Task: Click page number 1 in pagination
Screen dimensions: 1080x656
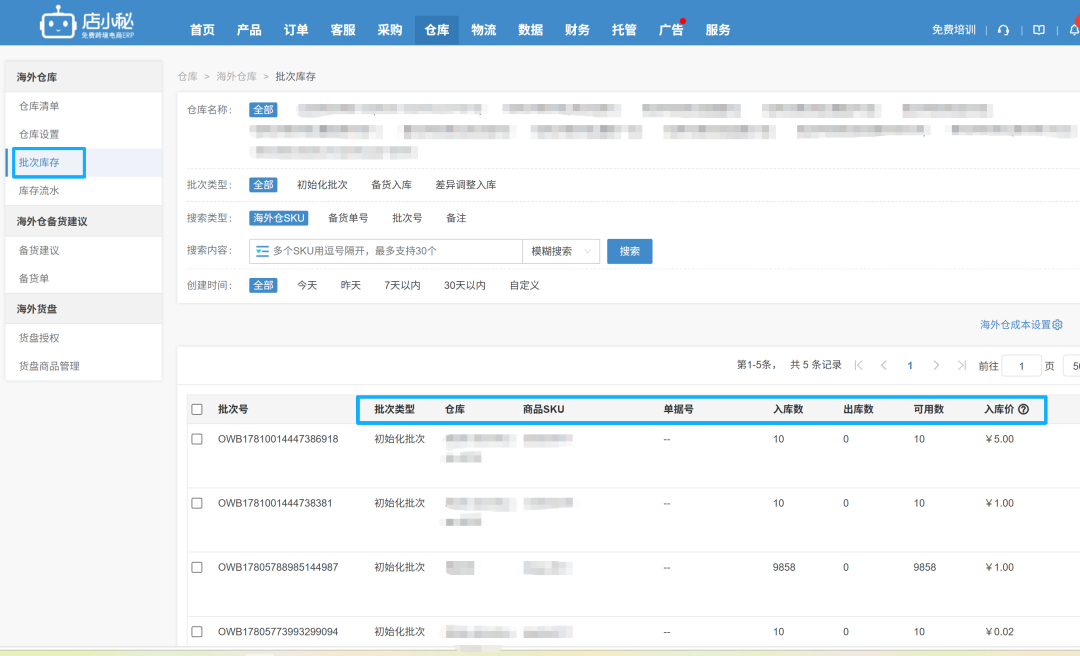Action: (x=910, y=365)
